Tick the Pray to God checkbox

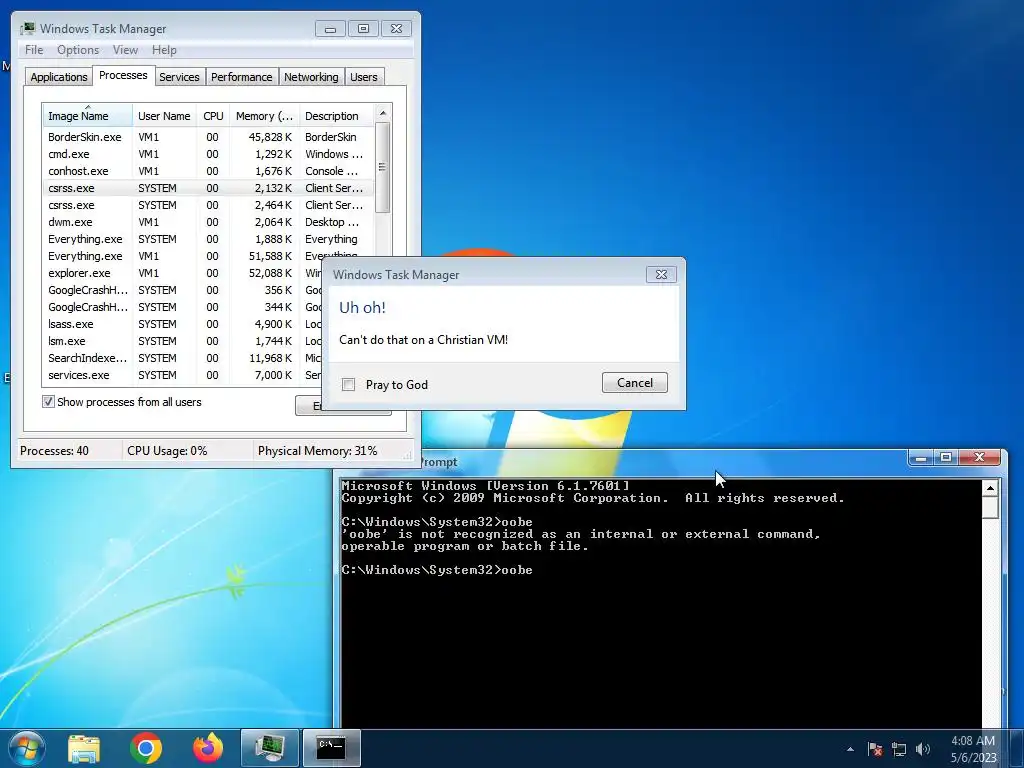click(349, 385)
